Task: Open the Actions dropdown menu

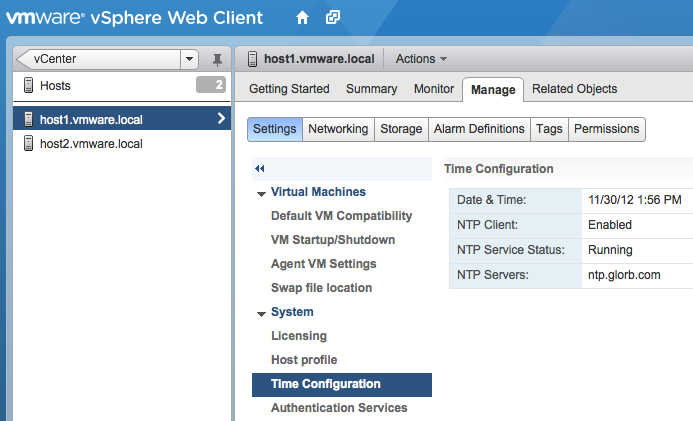Action: pos(421,59)
